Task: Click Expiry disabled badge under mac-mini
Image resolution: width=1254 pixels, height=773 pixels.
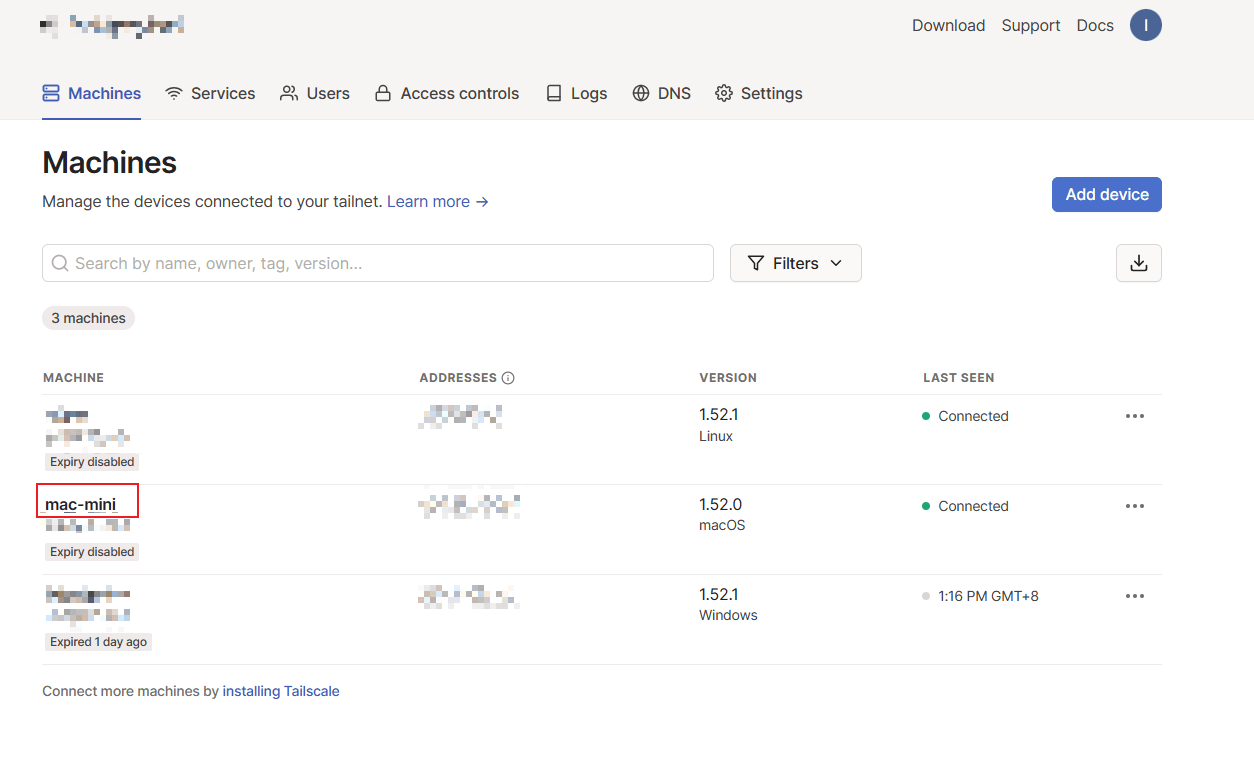Action: [x=92, y=552]
